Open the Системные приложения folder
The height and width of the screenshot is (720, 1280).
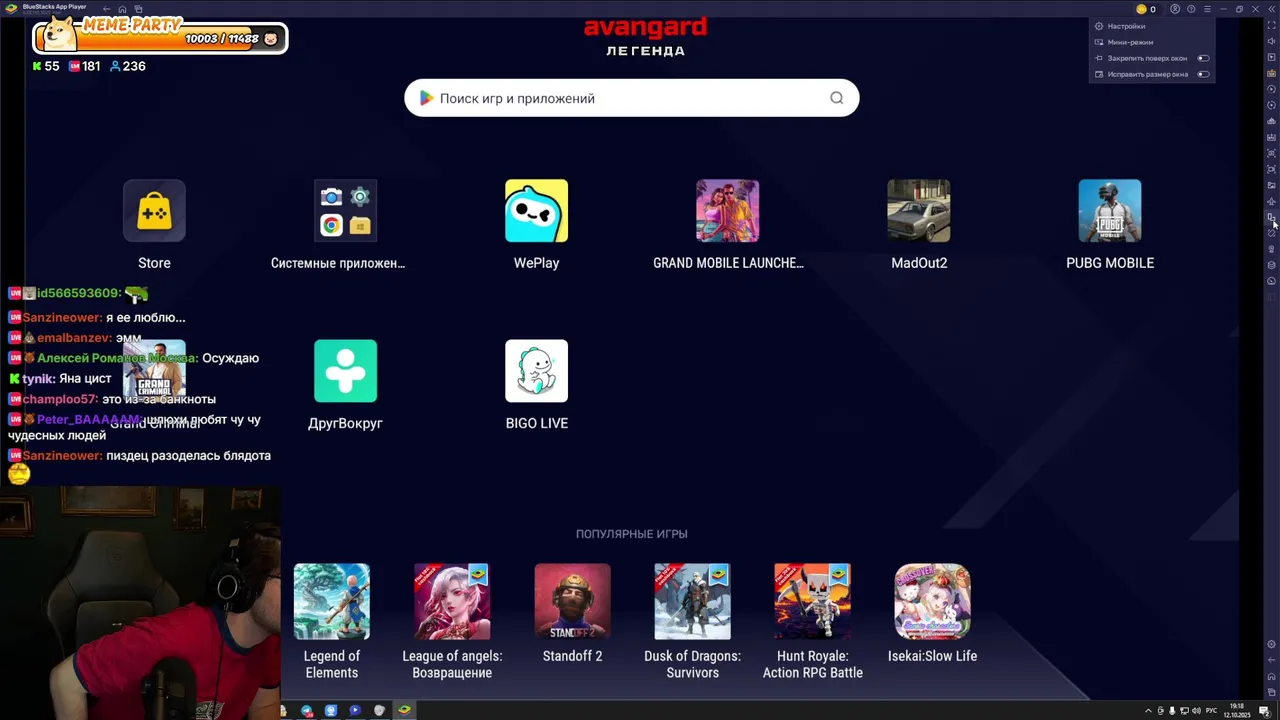(345, 211)
